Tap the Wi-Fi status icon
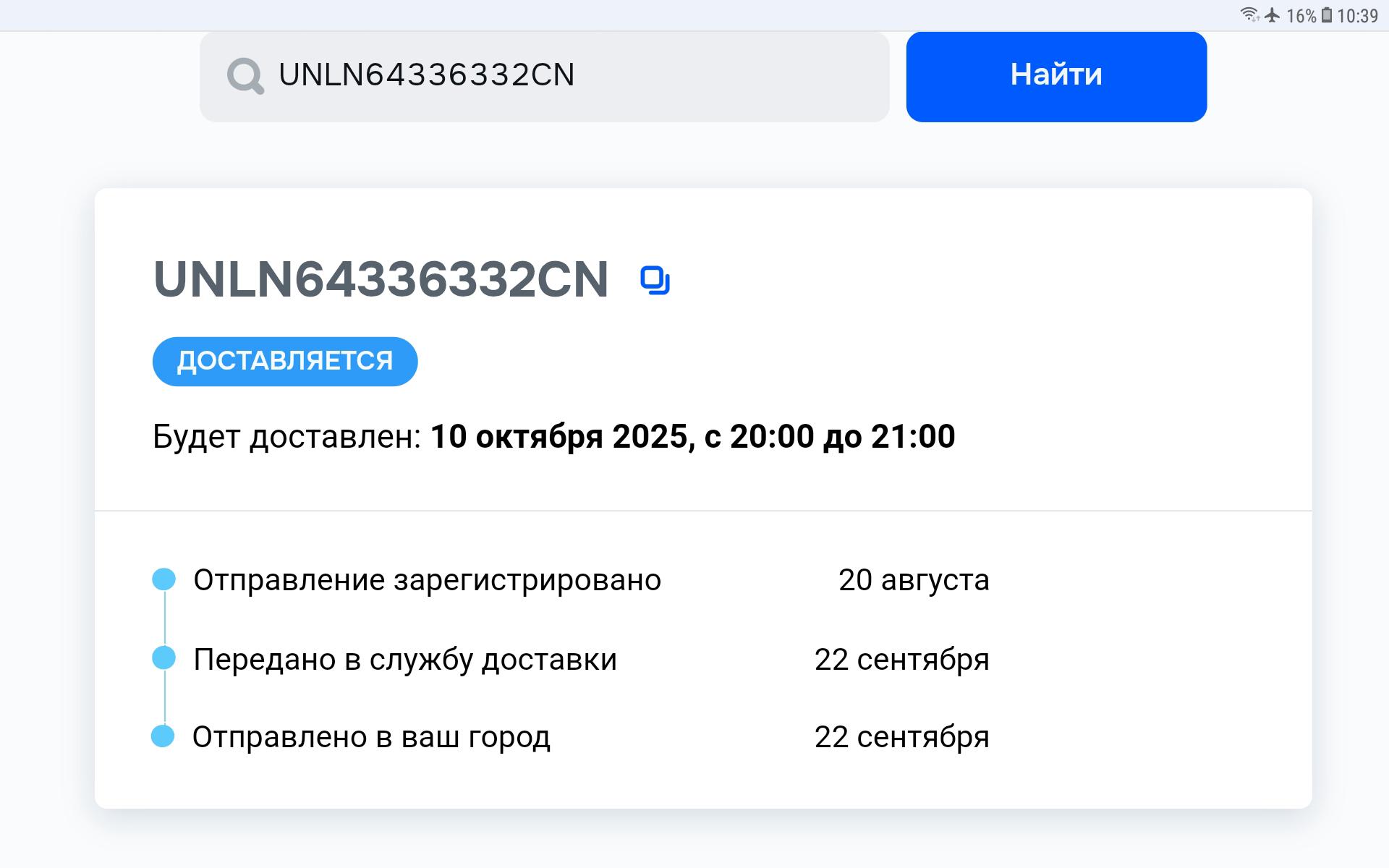This screenshot has width=1389, height=868. [1249, 15]
